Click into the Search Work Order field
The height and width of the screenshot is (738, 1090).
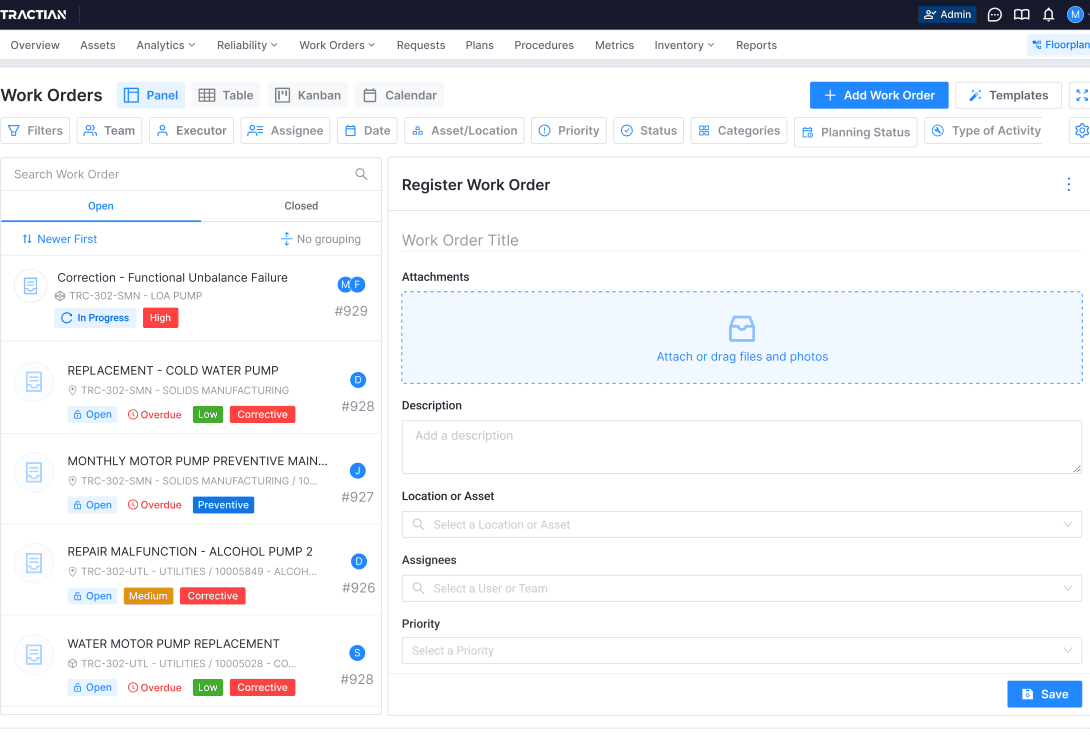(190, 174)
